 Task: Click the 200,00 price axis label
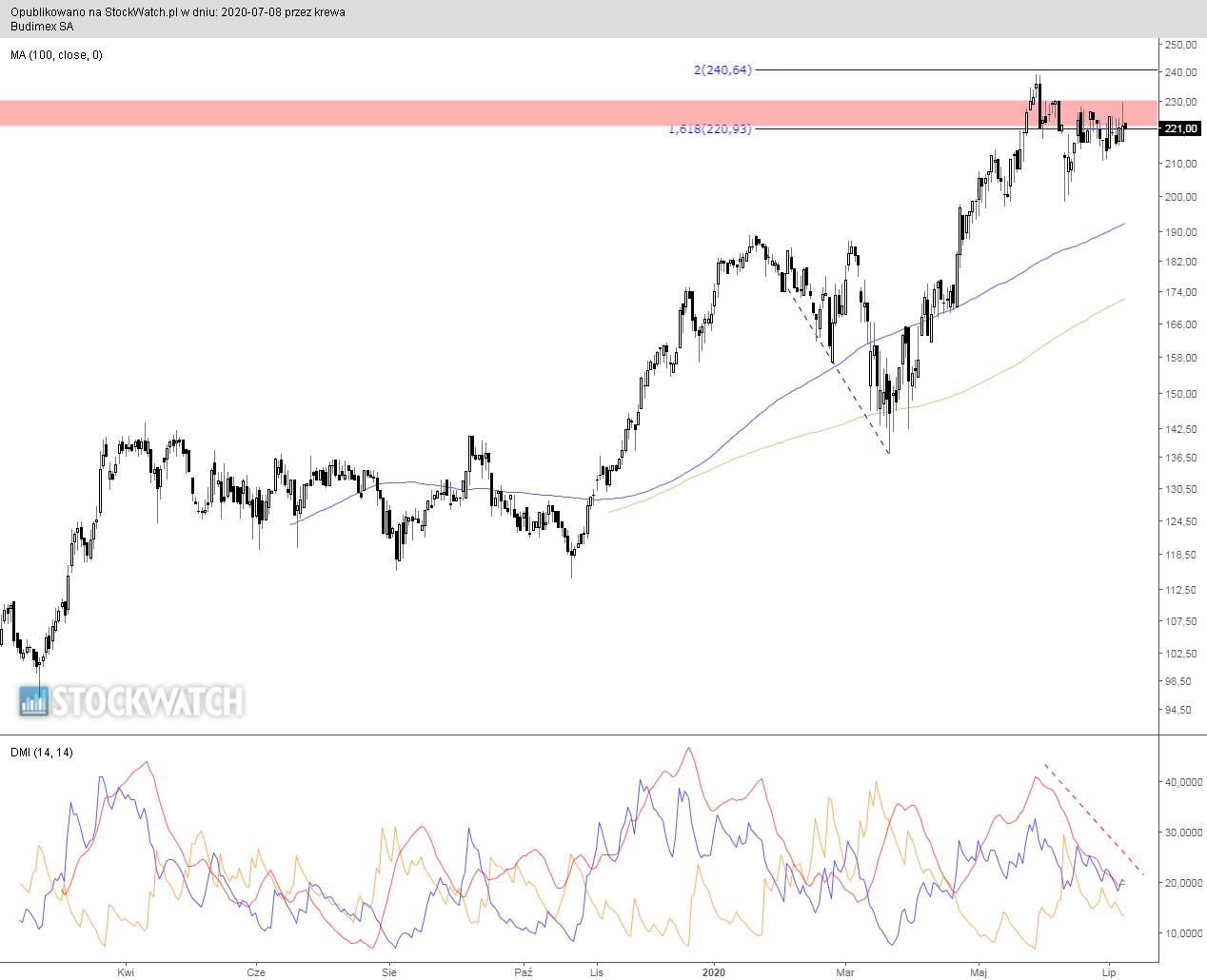point(1183,197)
